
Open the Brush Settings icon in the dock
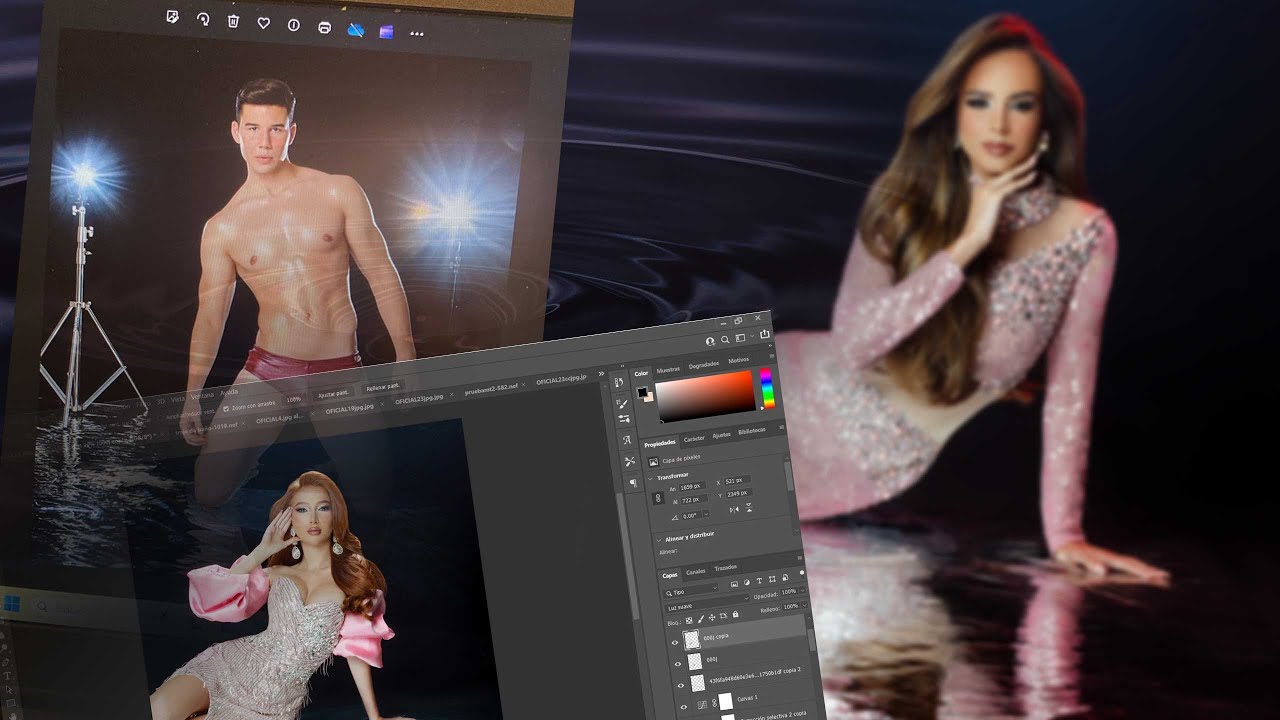624,419
